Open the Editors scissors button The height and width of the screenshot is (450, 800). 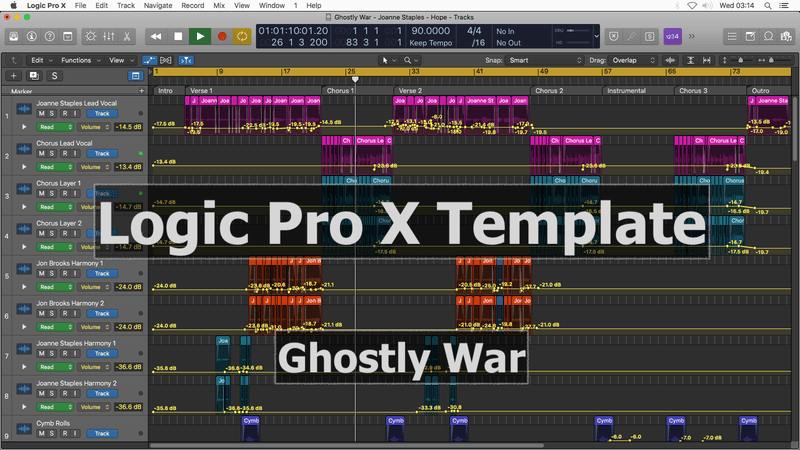[x=127, y=36]
